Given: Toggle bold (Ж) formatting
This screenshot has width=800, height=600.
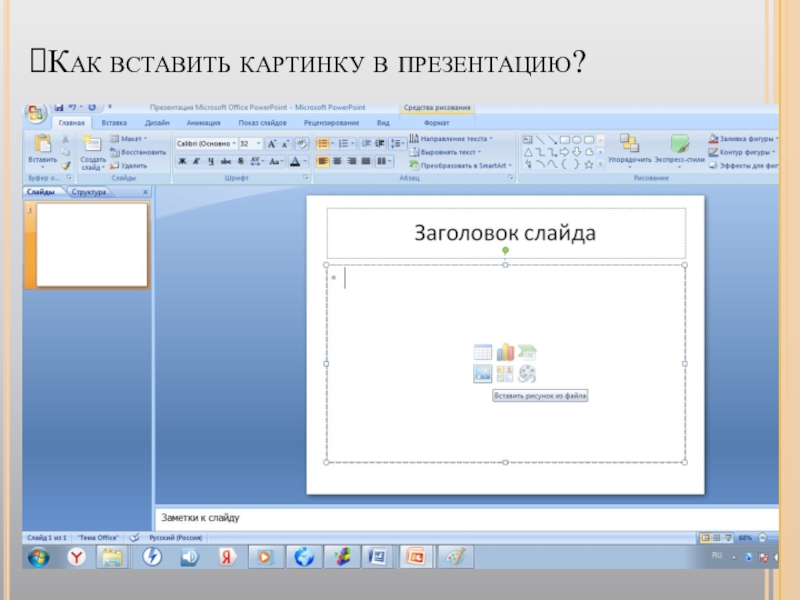Looking at the screenshot, I should (182, 161).
